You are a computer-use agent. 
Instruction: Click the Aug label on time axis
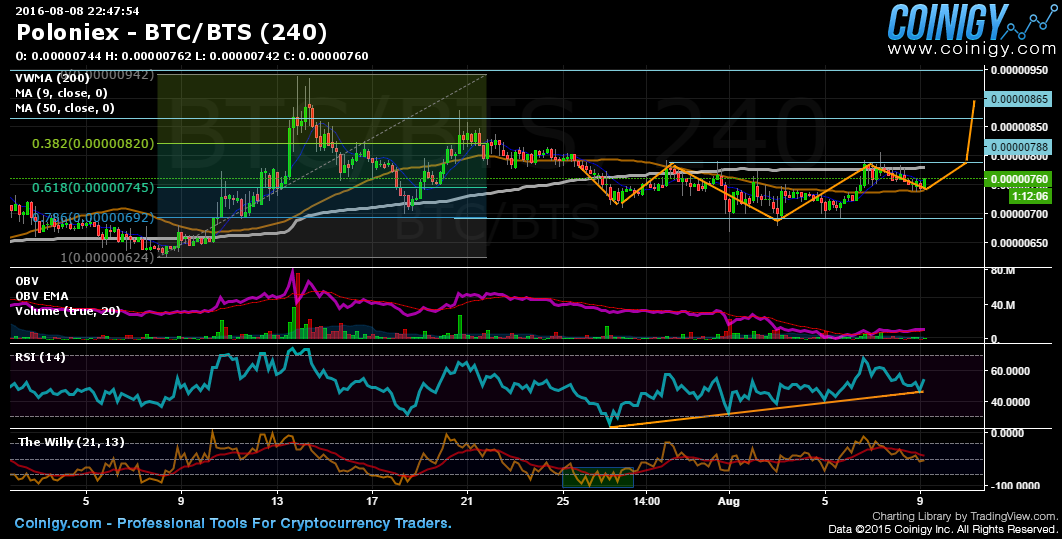click(x=729, y=502)
